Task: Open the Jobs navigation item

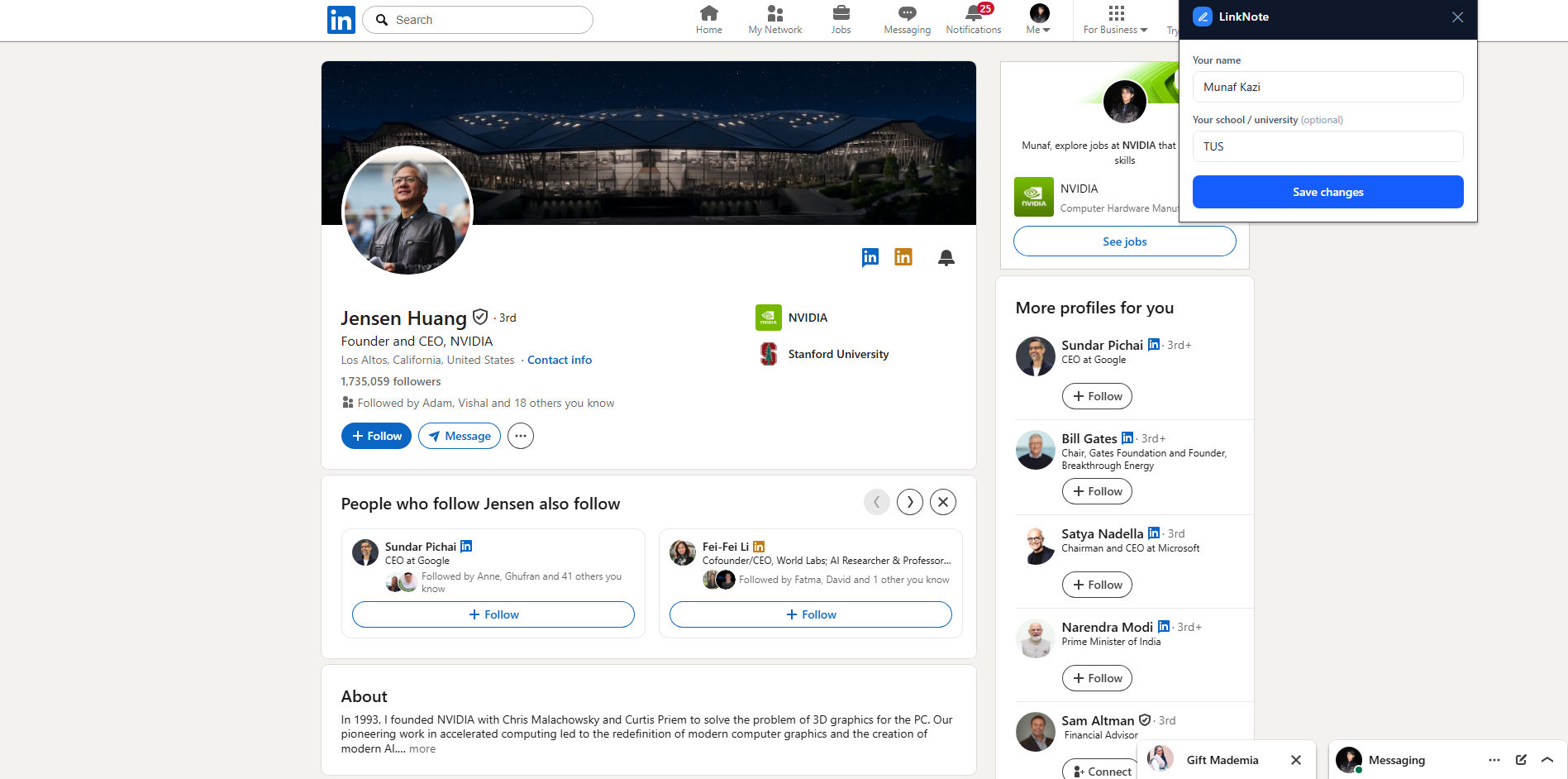Action: [x=841, y=20]
